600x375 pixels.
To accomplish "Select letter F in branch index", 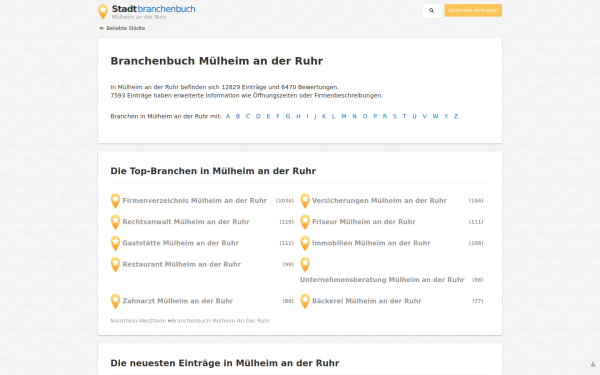I will pyautogui.click(x=278, y=116).
